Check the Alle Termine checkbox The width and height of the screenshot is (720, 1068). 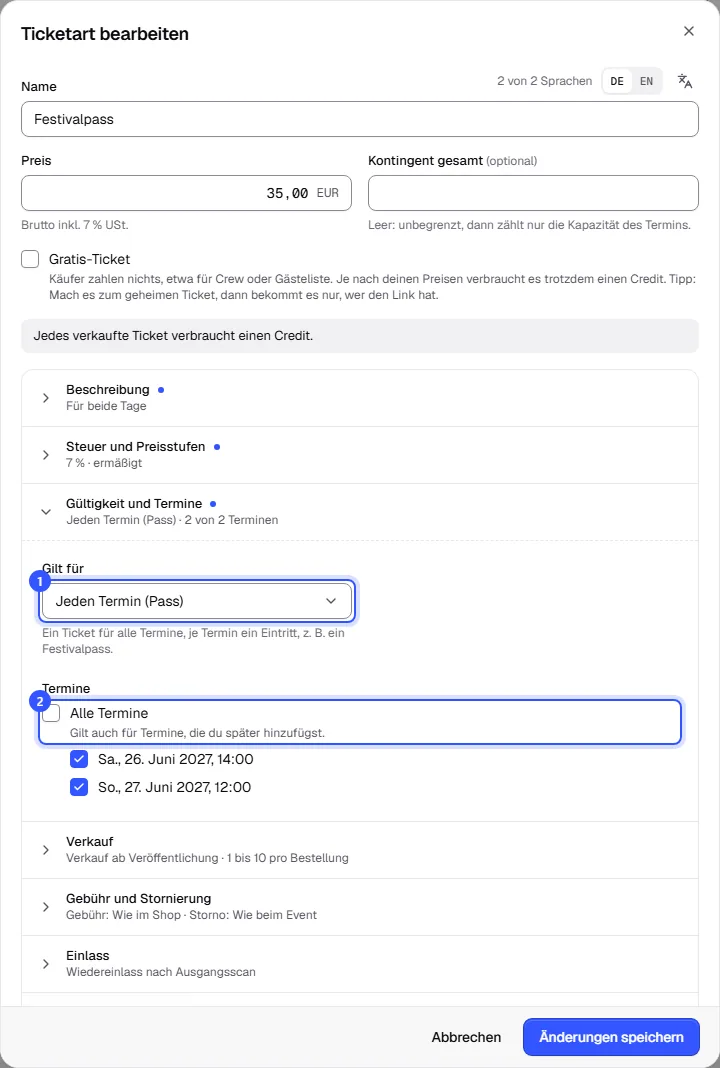pos(51,714)
